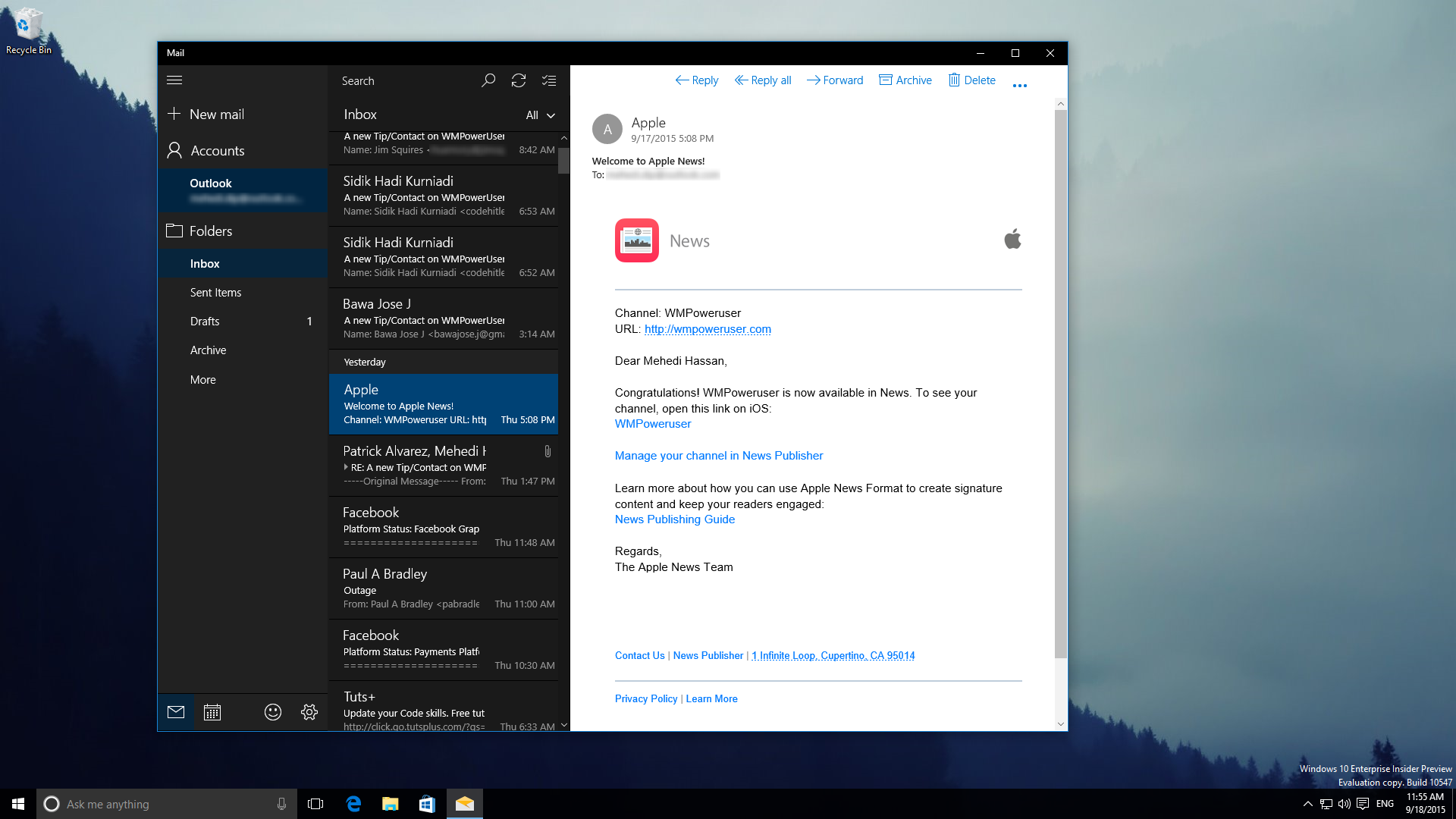1456x819 pixels.
Task: Open the Windows Store taskbar icon
Action: pos(427,804)
